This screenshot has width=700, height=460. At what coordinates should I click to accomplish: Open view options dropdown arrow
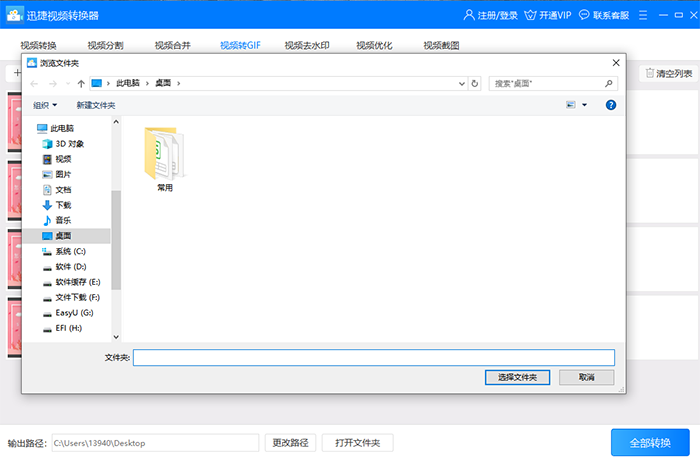(x=584, y=105)
